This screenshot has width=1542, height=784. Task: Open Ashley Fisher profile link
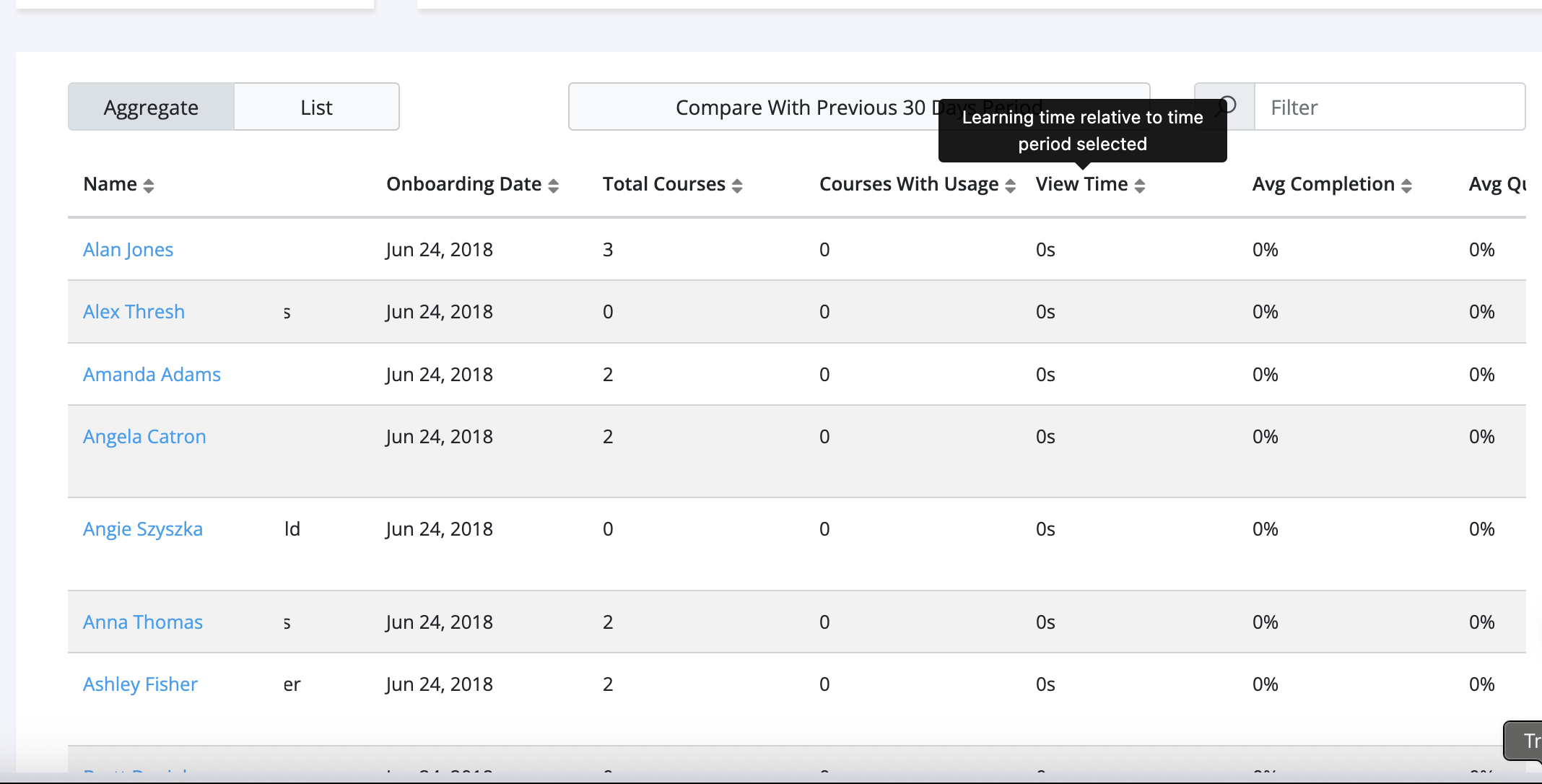pos(140,684)
